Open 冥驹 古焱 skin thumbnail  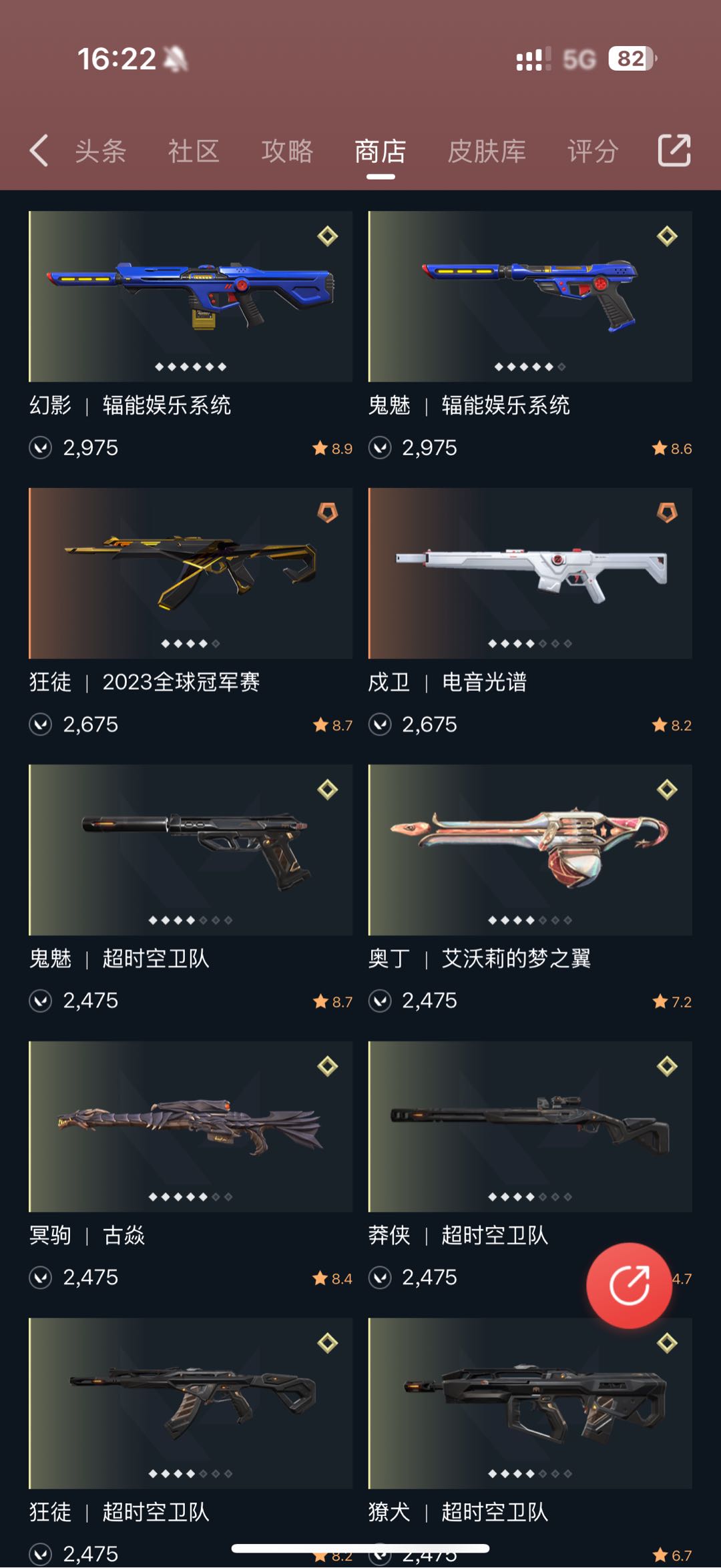point(190,1127)
